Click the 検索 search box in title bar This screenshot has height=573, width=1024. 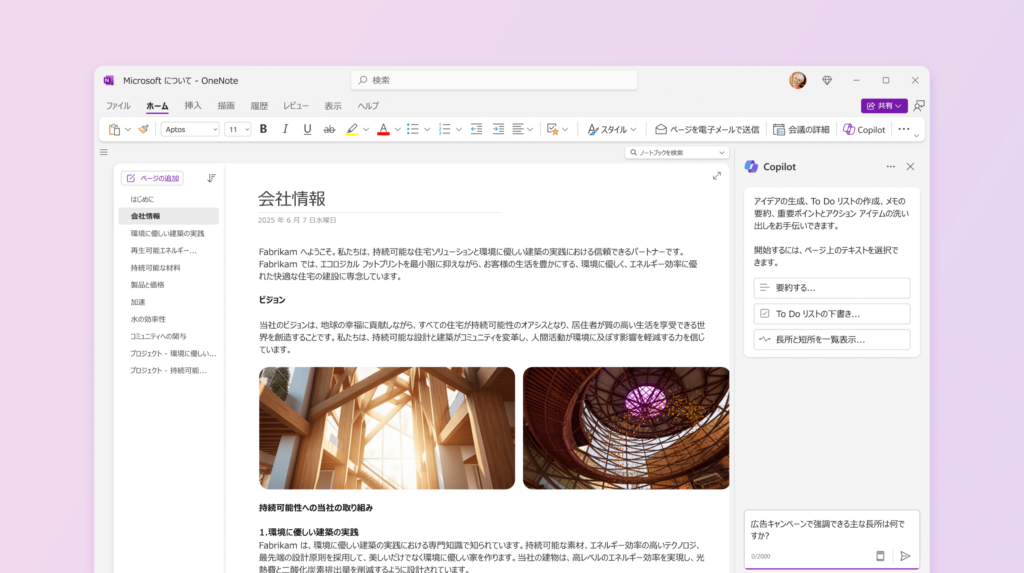494,80
